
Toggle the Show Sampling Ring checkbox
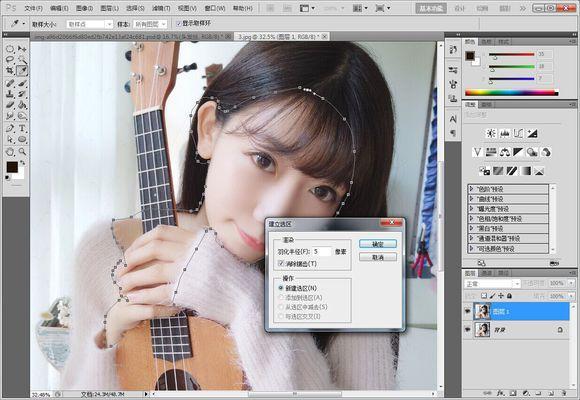[179, 23]
